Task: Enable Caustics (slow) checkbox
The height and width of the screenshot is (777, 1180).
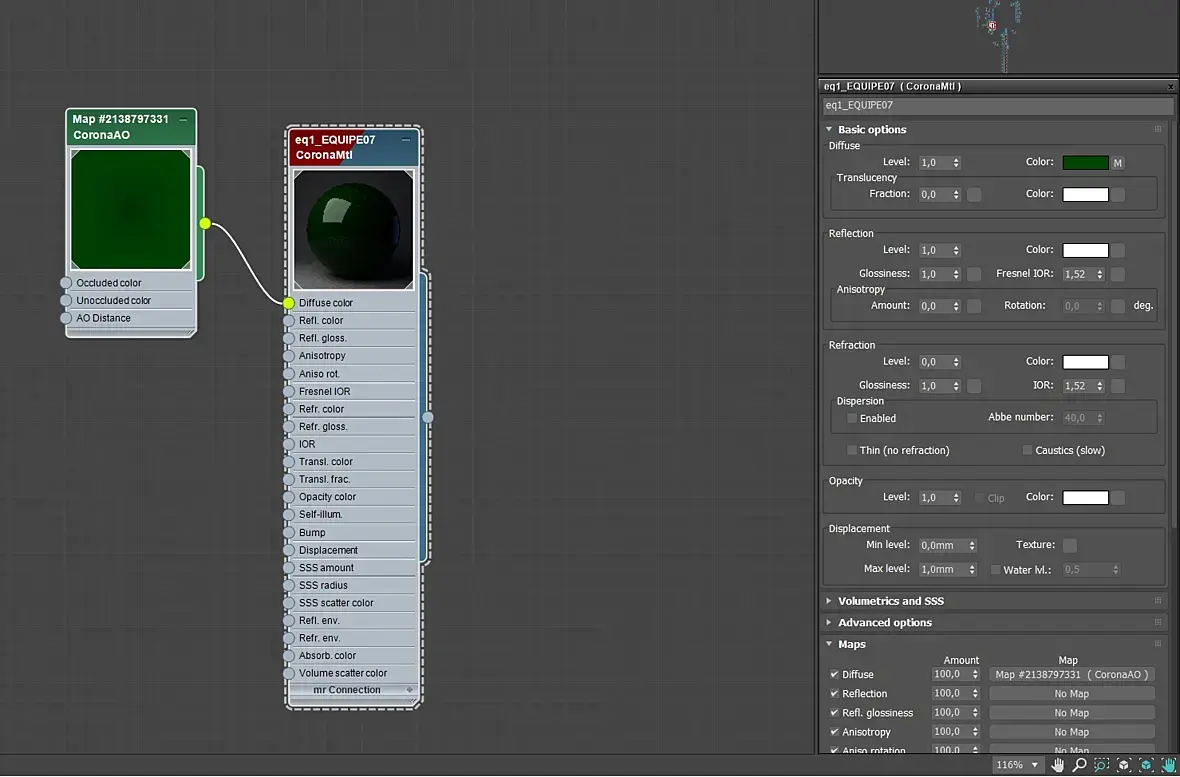Action: click(x=1027, y=450)
